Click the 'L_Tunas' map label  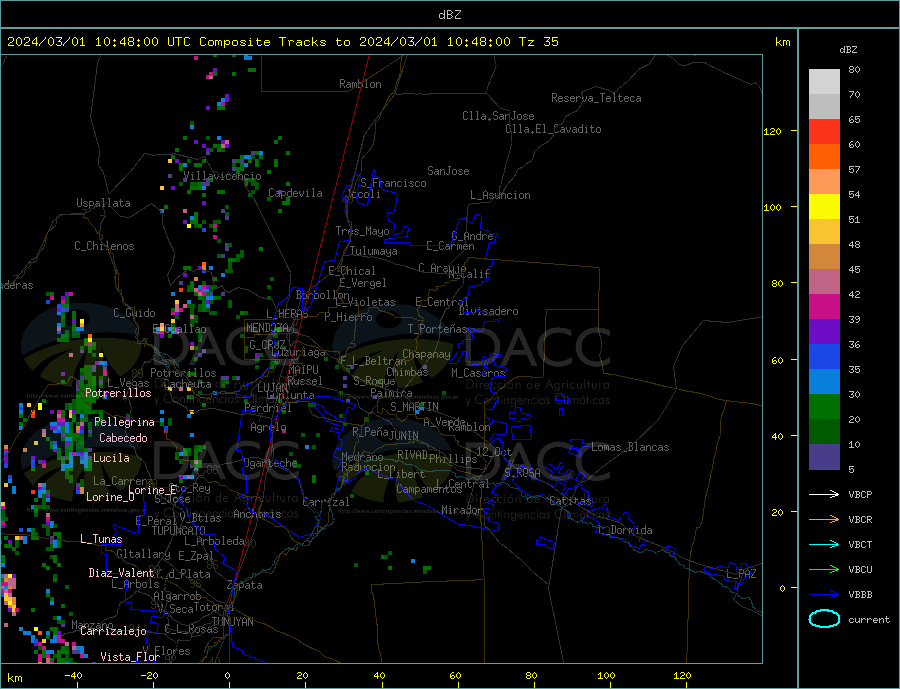(x=102, y=539)
